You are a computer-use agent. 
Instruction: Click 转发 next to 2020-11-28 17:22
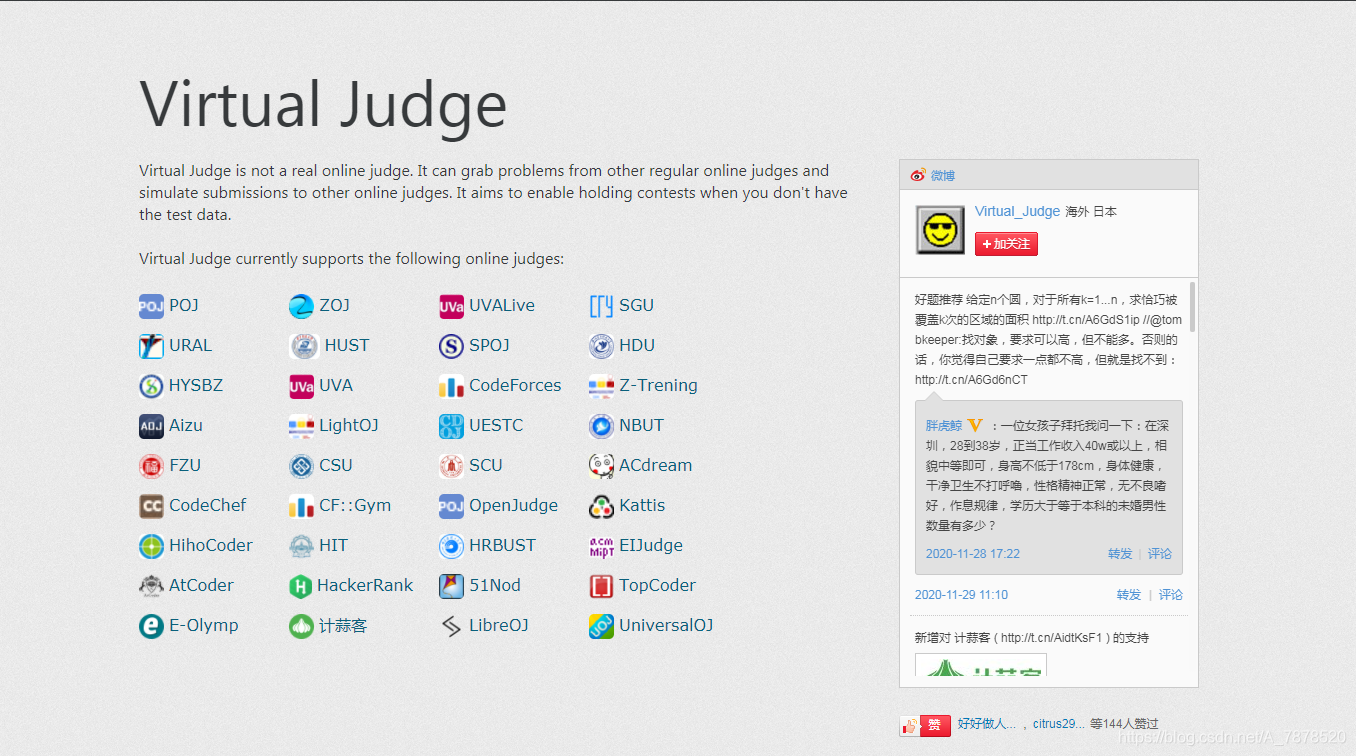pos(1120,553)
